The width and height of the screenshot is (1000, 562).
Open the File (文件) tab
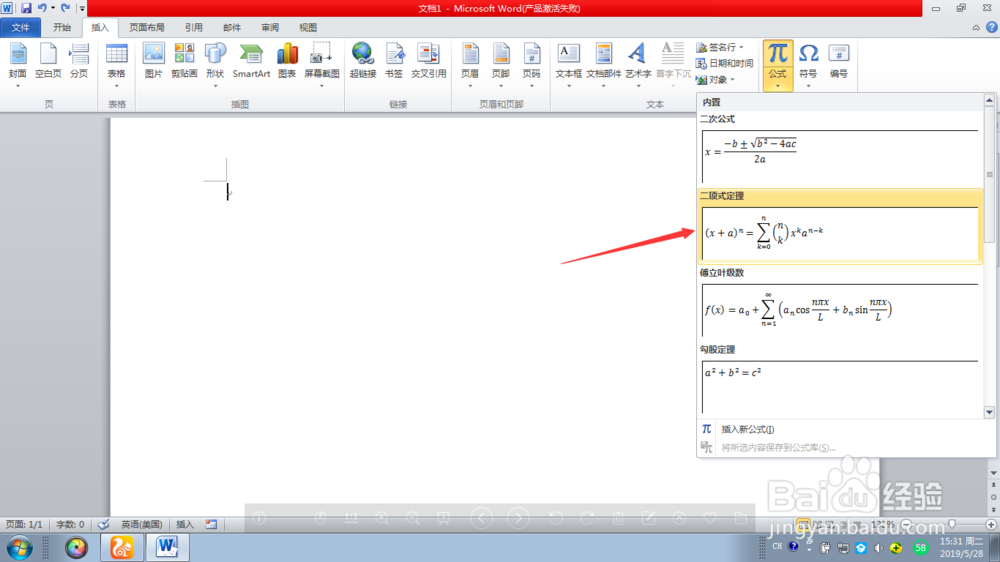20,27
